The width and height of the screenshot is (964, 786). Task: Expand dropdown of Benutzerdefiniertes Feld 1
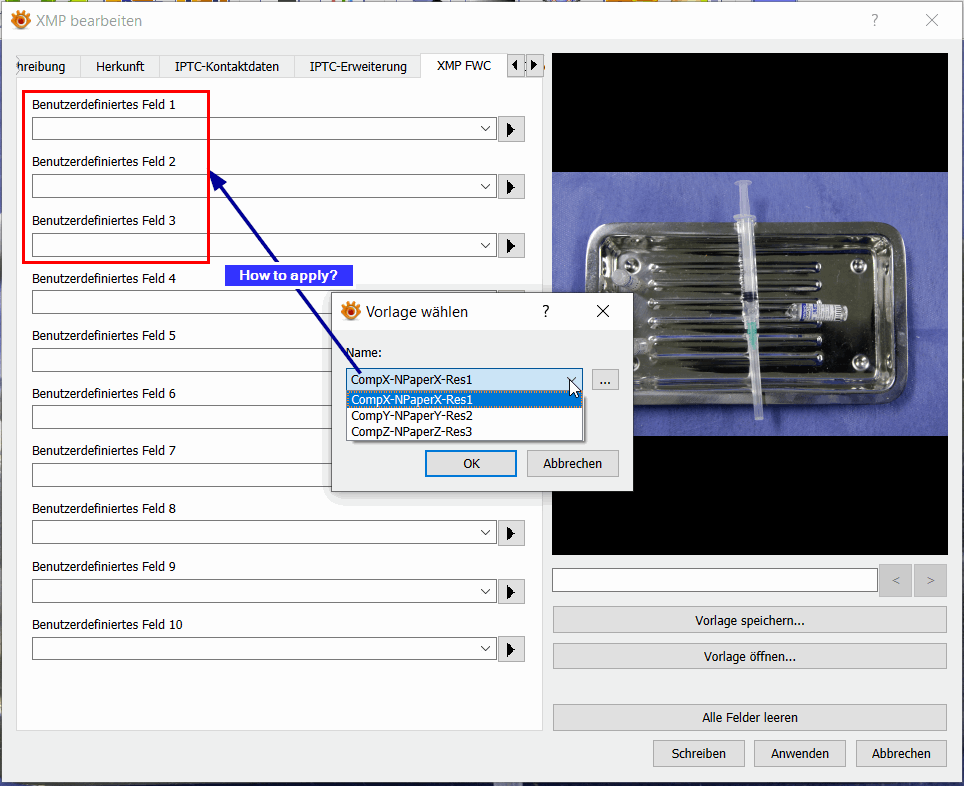coord(485,129)
